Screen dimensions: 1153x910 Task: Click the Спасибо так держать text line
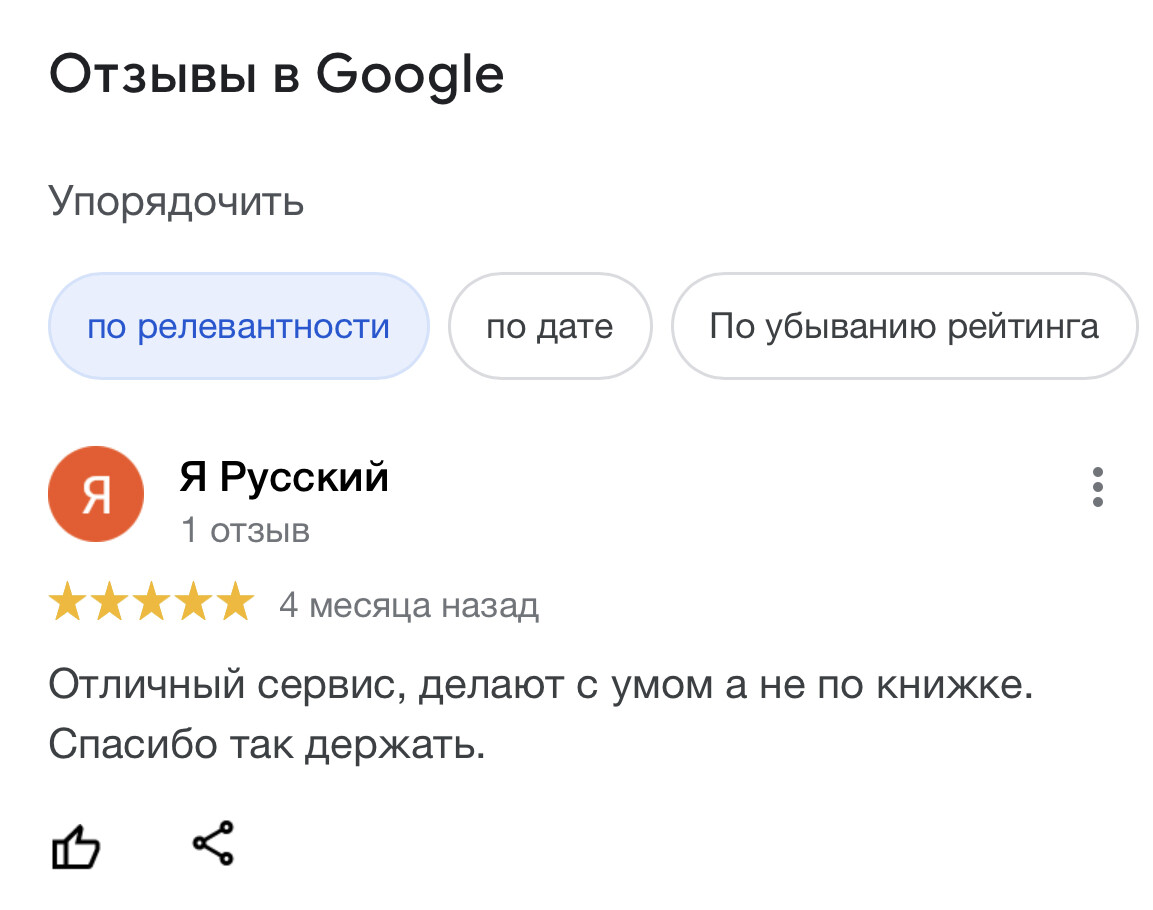click(x=267, y=745)
